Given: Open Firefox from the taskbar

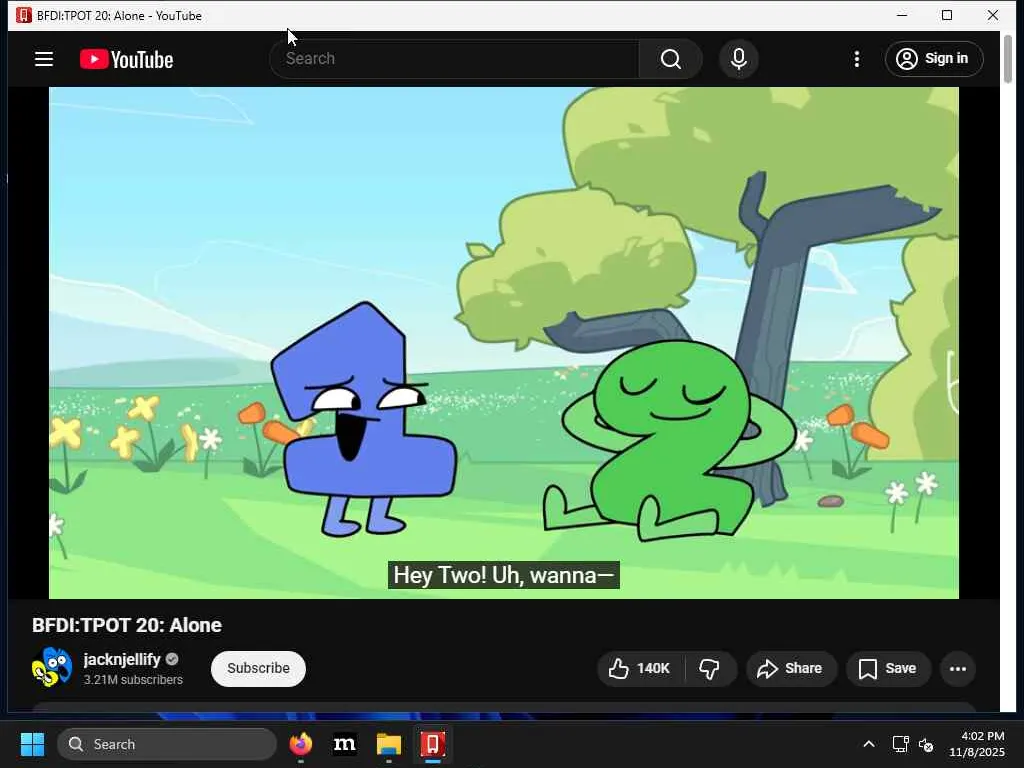Looking at the screenshot, I should pyautogui.click(x=300, y=744).
